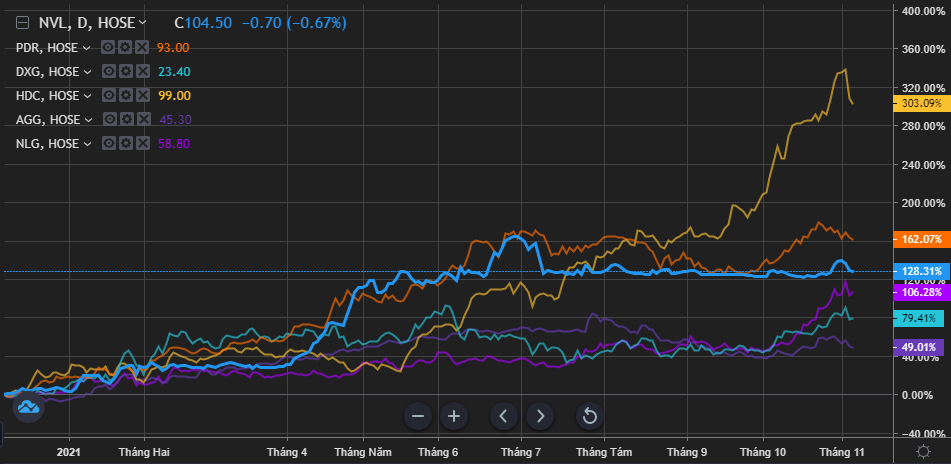
Task: Click the Tháng Tám time axis label
Action: pos(604,452)
